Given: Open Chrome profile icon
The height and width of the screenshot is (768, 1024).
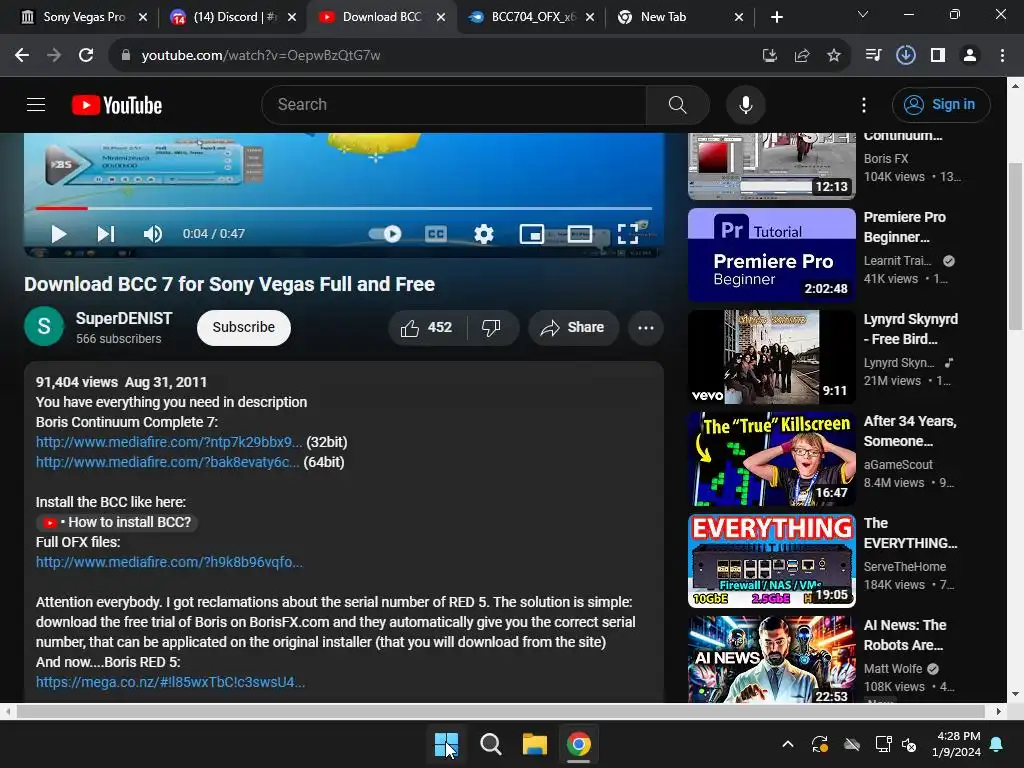Looking at the screenshot, I should point(970,56).
